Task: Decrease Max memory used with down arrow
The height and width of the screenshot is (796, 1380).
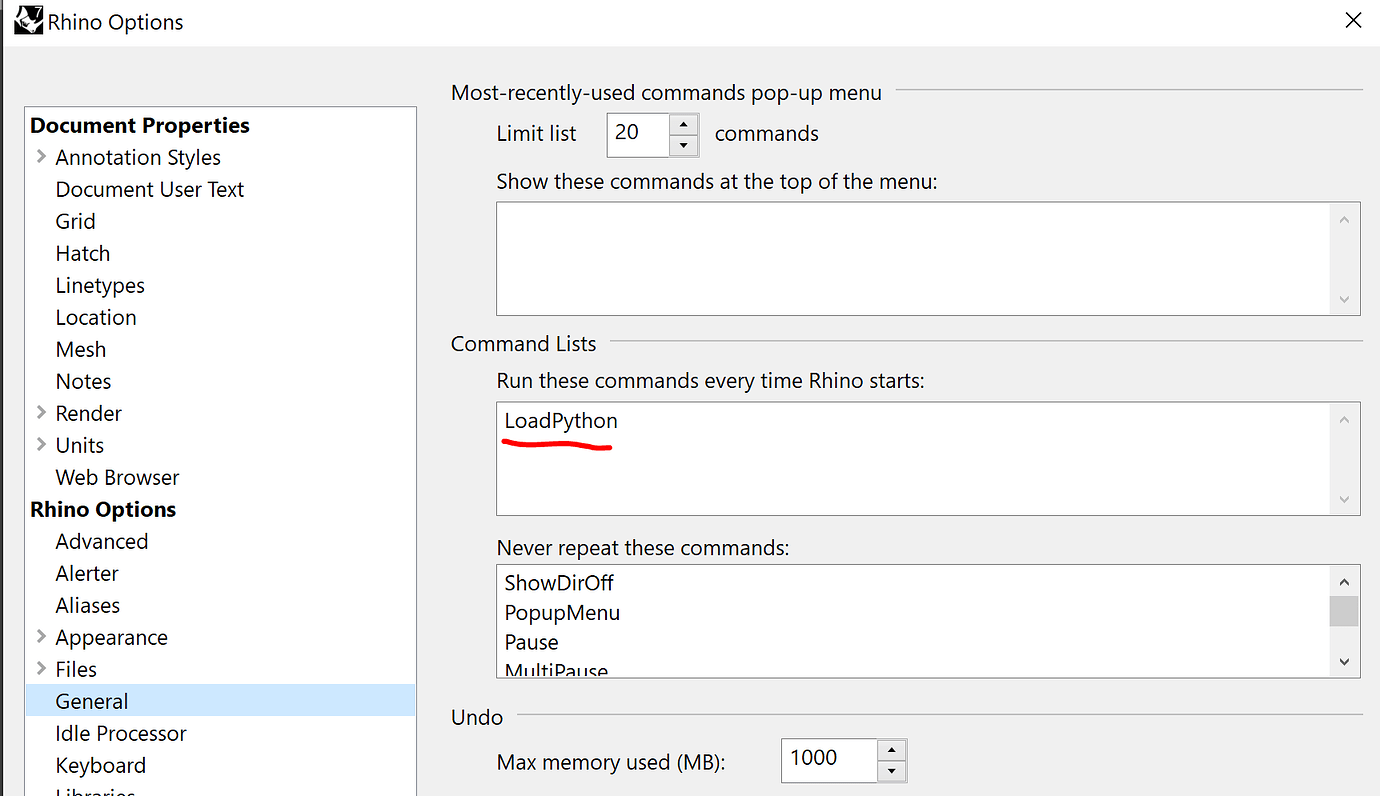Action: click(x=891, y=770)
